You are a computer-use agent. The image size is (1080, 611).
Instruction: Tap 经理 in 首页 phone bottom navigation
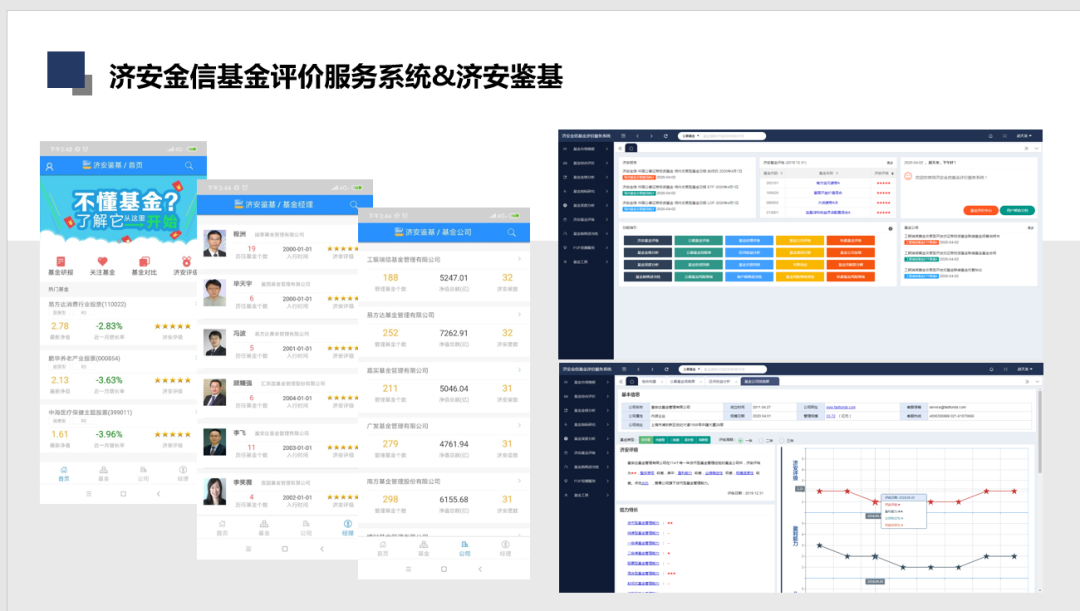pos(183,473)
